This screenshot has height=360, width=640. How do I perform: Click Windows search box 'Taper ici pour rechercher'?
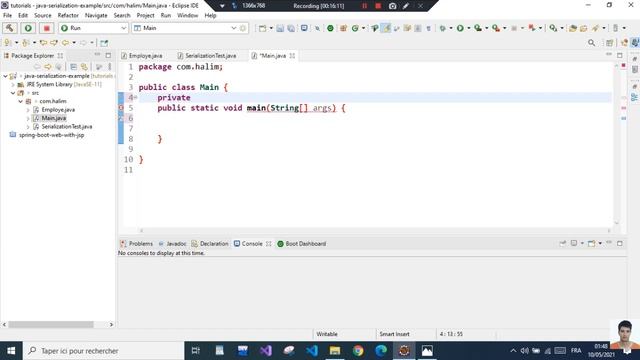click(104, 351)
